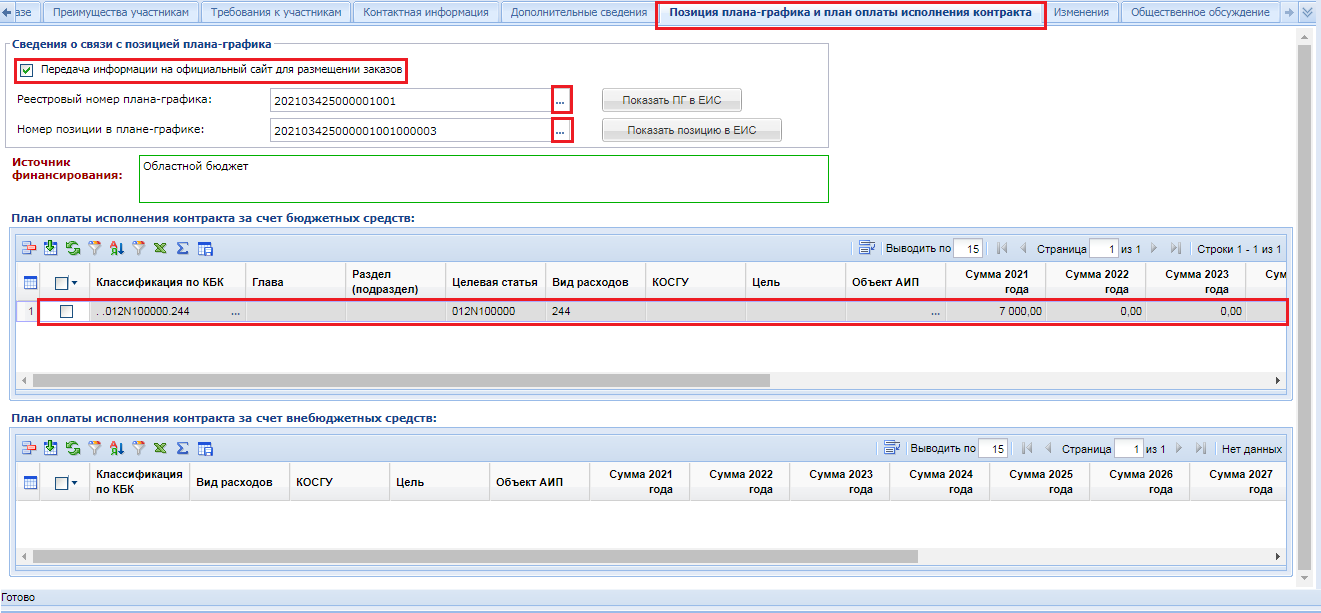The height and width of the screenshot is (613, 1321).
Task: Open column chooser icon in budget grid header
Action: pyautogui.click(x=30, y=283)
